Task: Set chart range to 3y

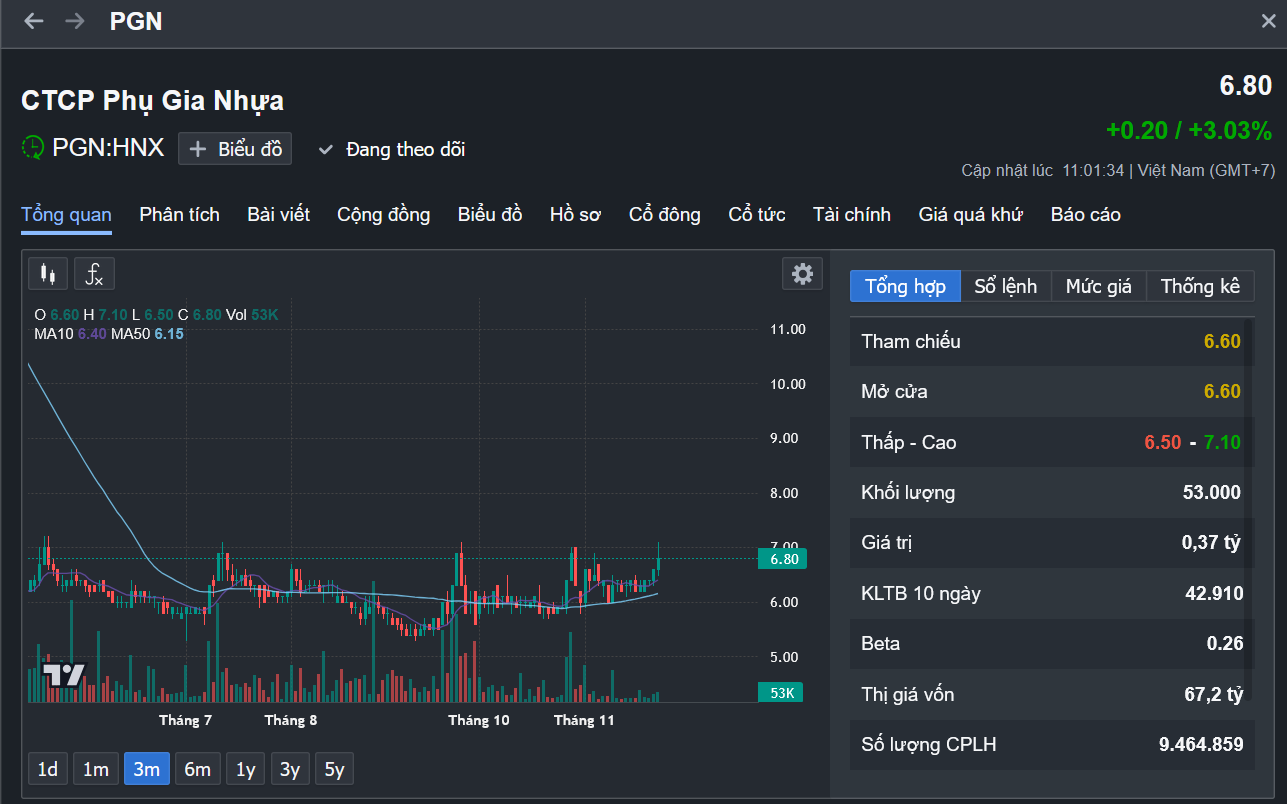Action: 290,769
